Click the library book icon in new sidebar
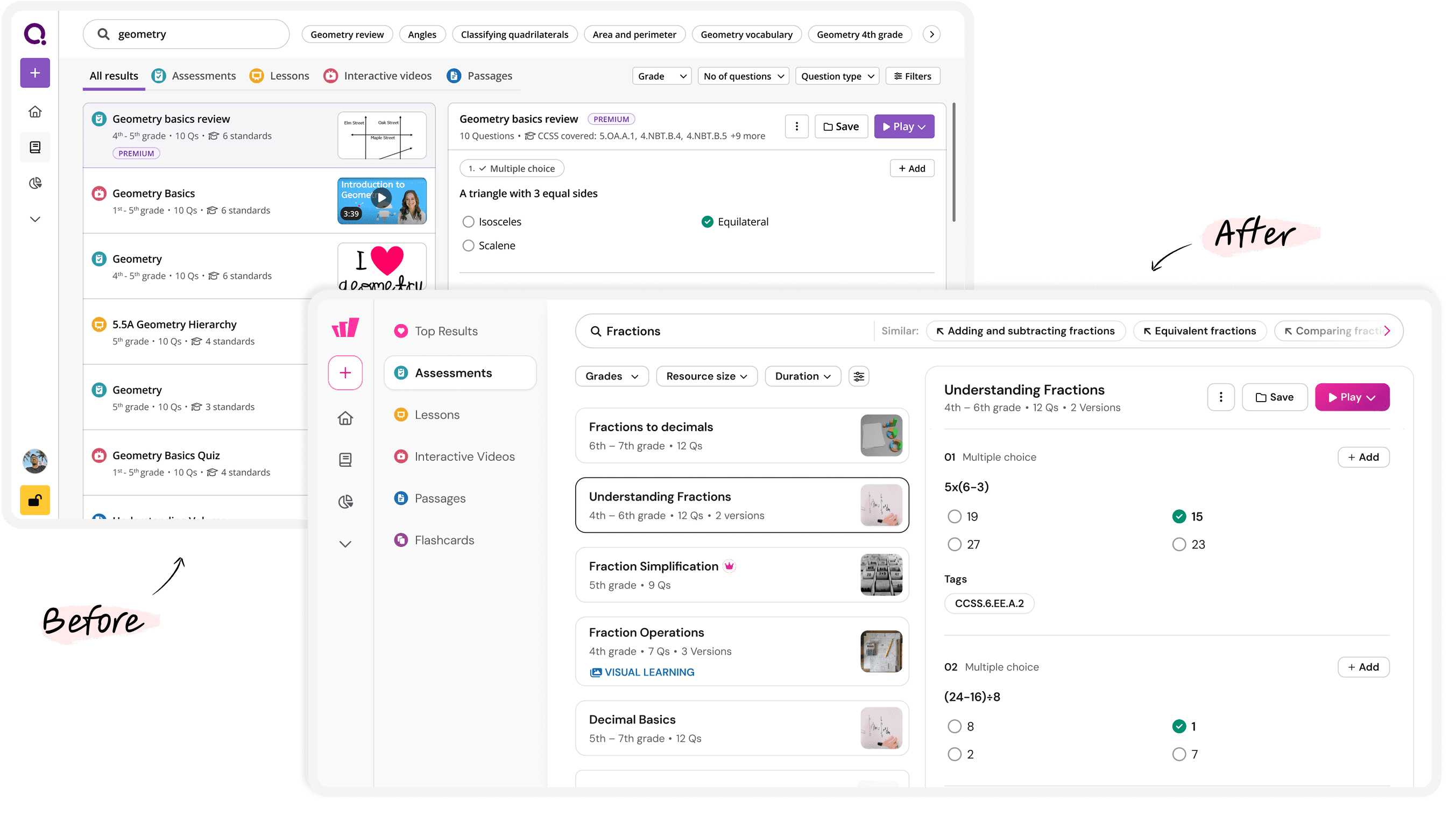 [345, 460]
